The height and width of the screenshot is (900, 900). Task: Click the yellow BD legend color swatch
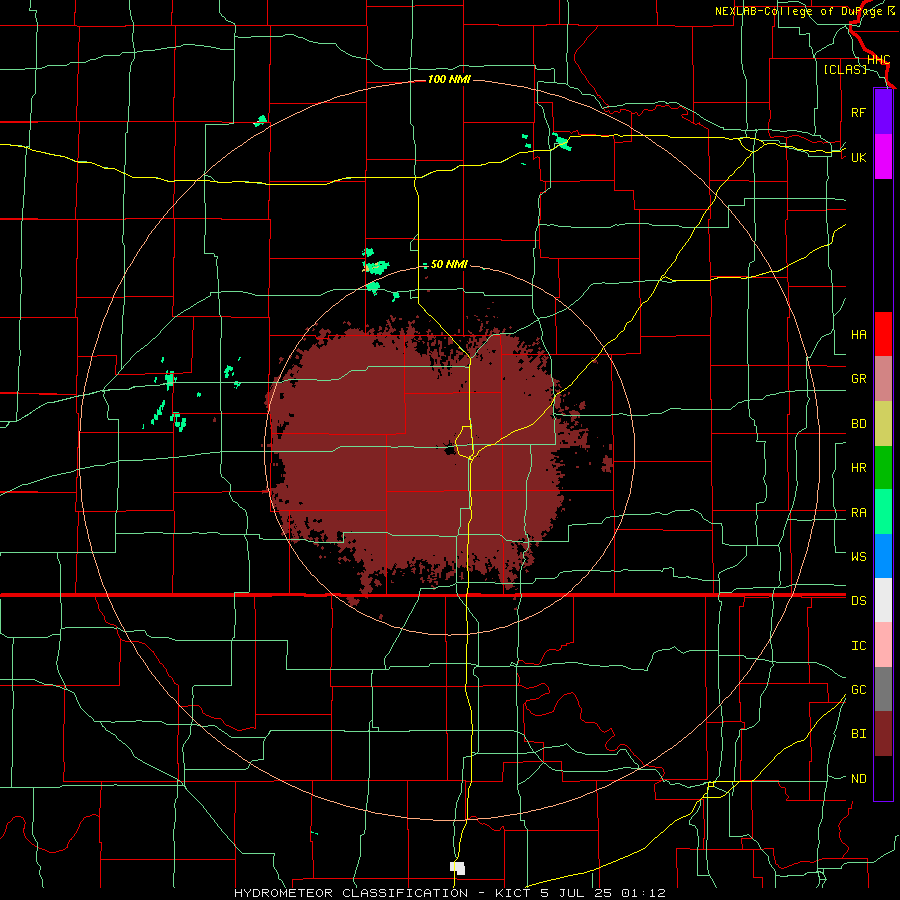[883, 424]
